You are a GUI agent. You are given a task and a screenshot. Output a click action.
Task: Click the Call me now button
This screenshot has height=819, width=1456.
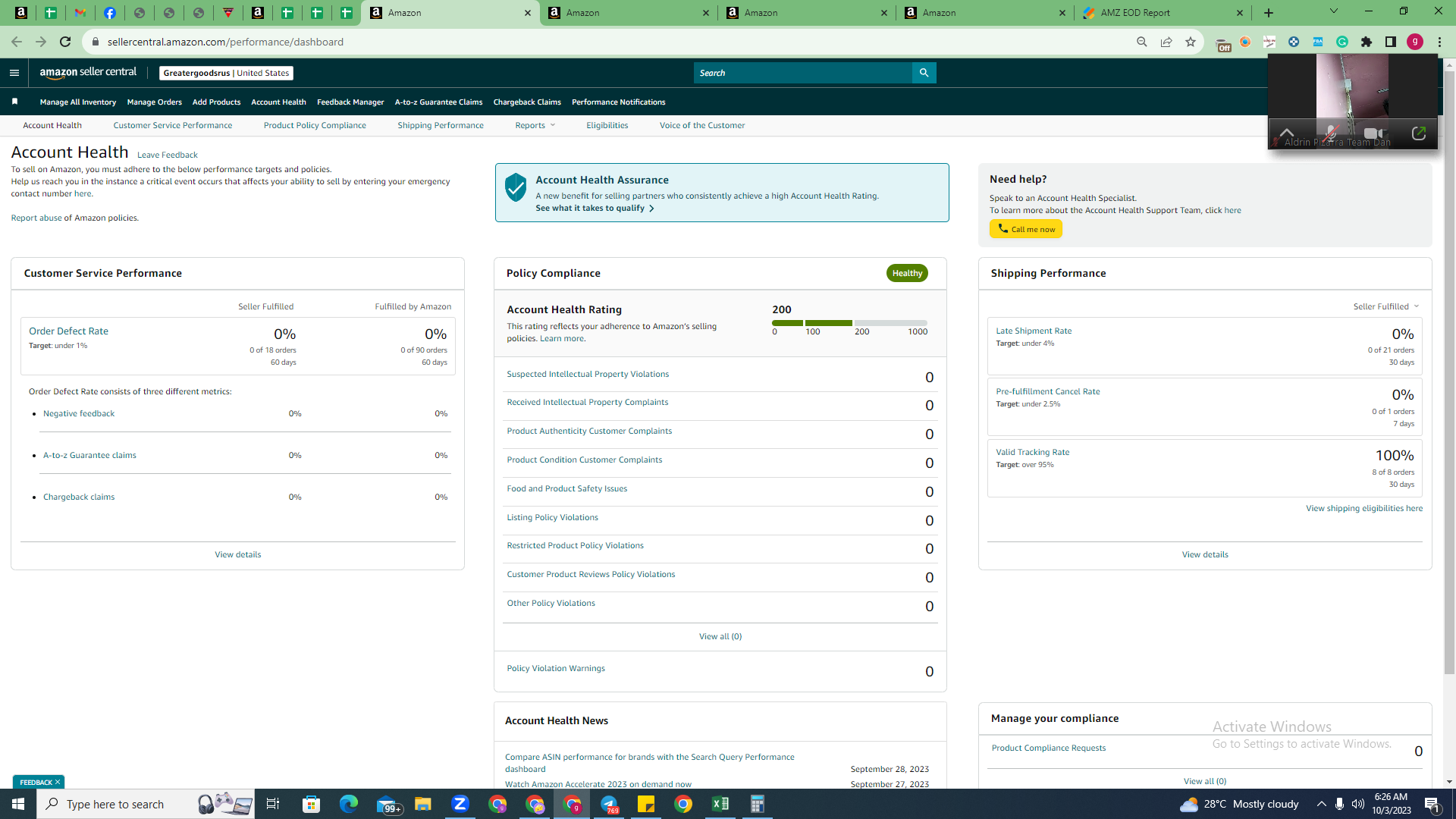click(1025, 229)
